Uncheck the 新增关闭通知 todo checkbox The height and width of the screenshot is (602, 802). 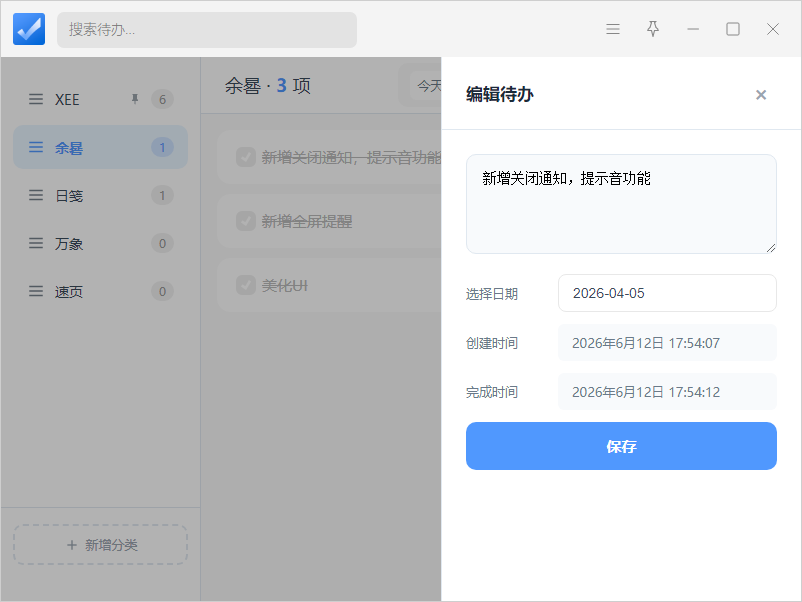[246, 157]
